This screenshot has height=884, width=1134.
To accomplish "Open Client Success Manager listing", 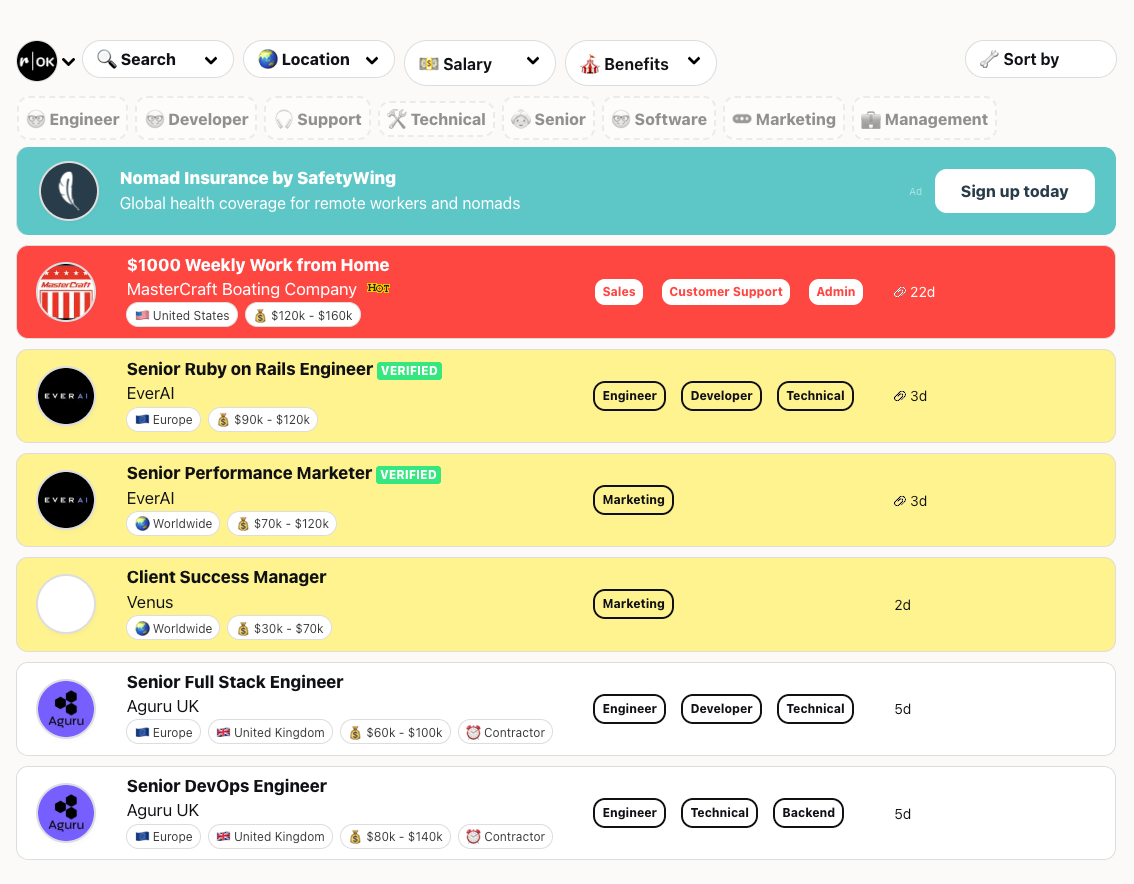I will pyautogui.click(x=226, y=577).
